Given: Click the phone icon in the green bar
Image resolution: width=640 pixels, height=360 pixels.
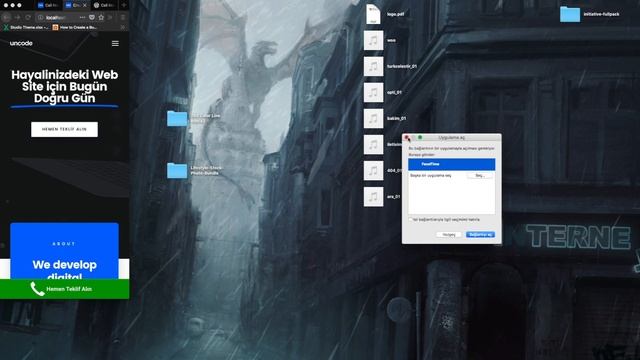Looking at the screenshot, I should pos(37,289).
